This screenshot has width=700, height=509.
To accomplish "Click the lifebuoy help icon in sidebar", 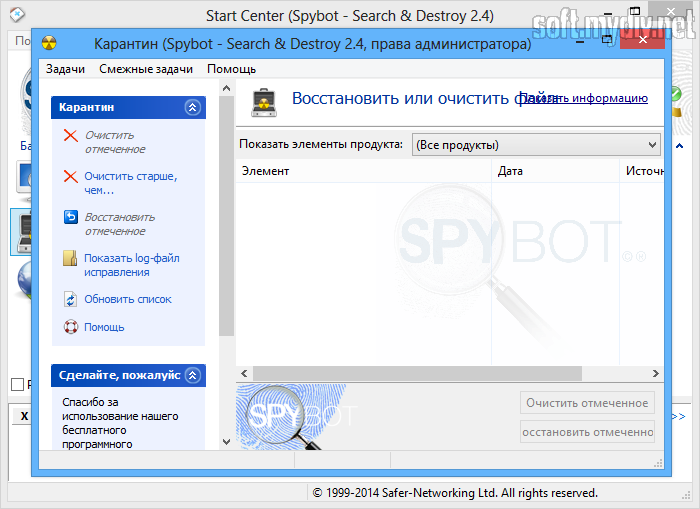I will 71,327.
